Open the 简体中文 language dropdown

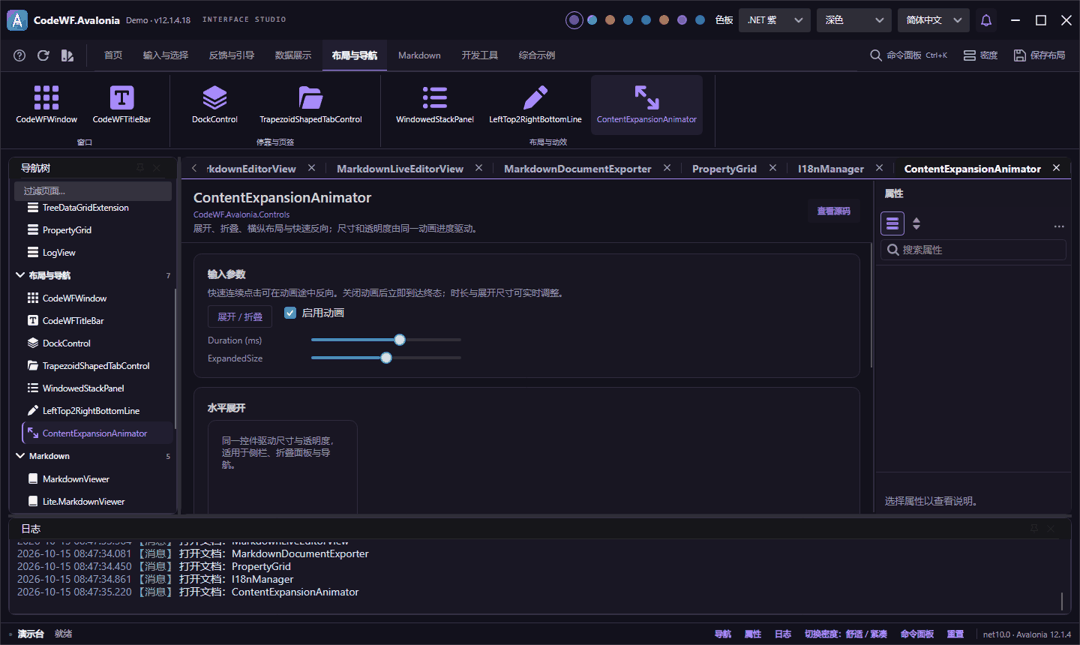tap(933, 20)
